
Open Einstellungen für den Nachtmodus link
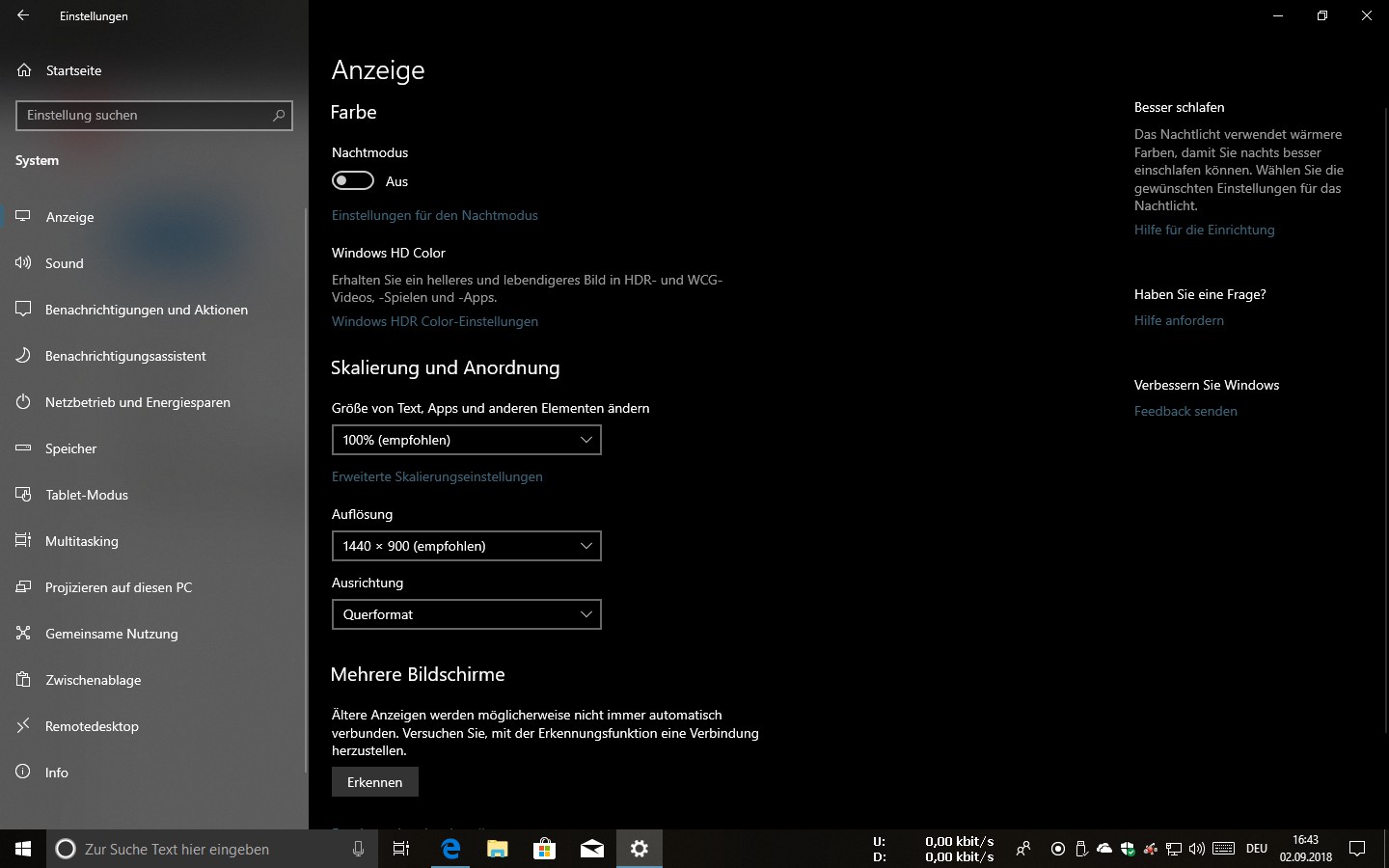click(435, 215)
